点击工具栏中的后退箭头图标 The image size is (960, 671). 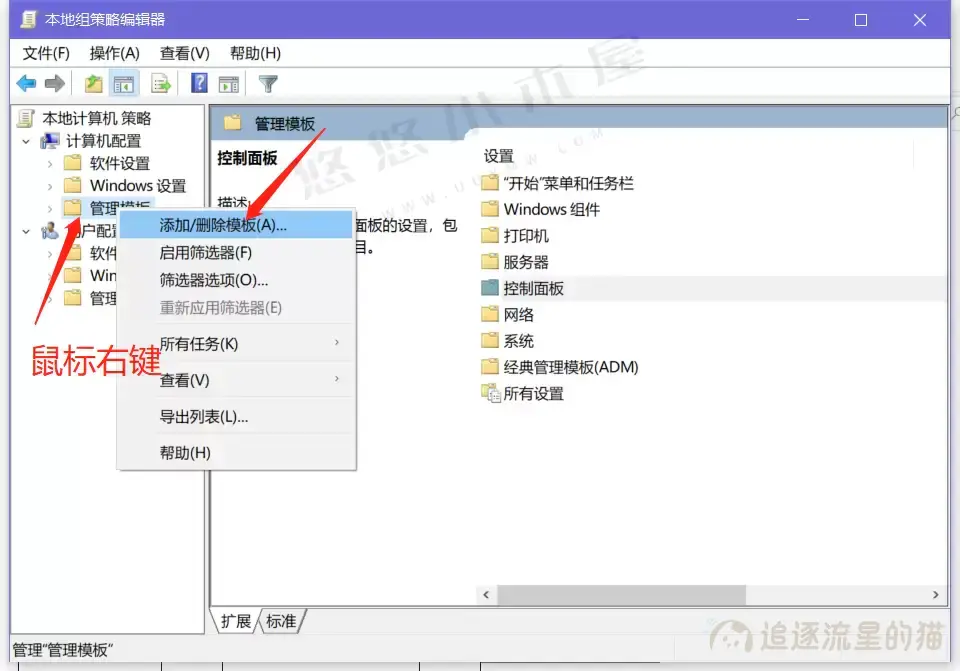point(26,83)
